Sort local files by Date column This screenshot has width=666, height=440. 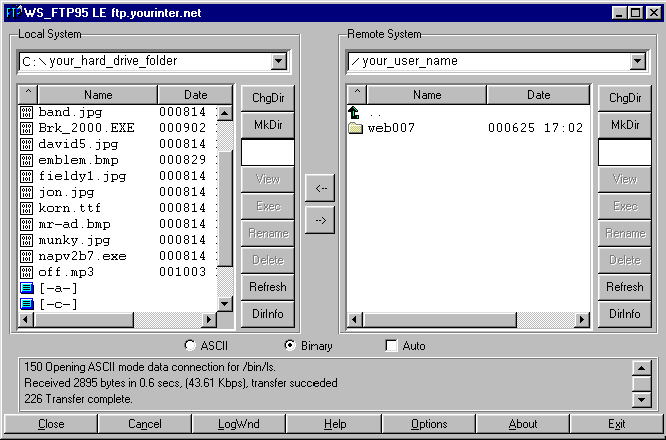(x=195, y=94)
